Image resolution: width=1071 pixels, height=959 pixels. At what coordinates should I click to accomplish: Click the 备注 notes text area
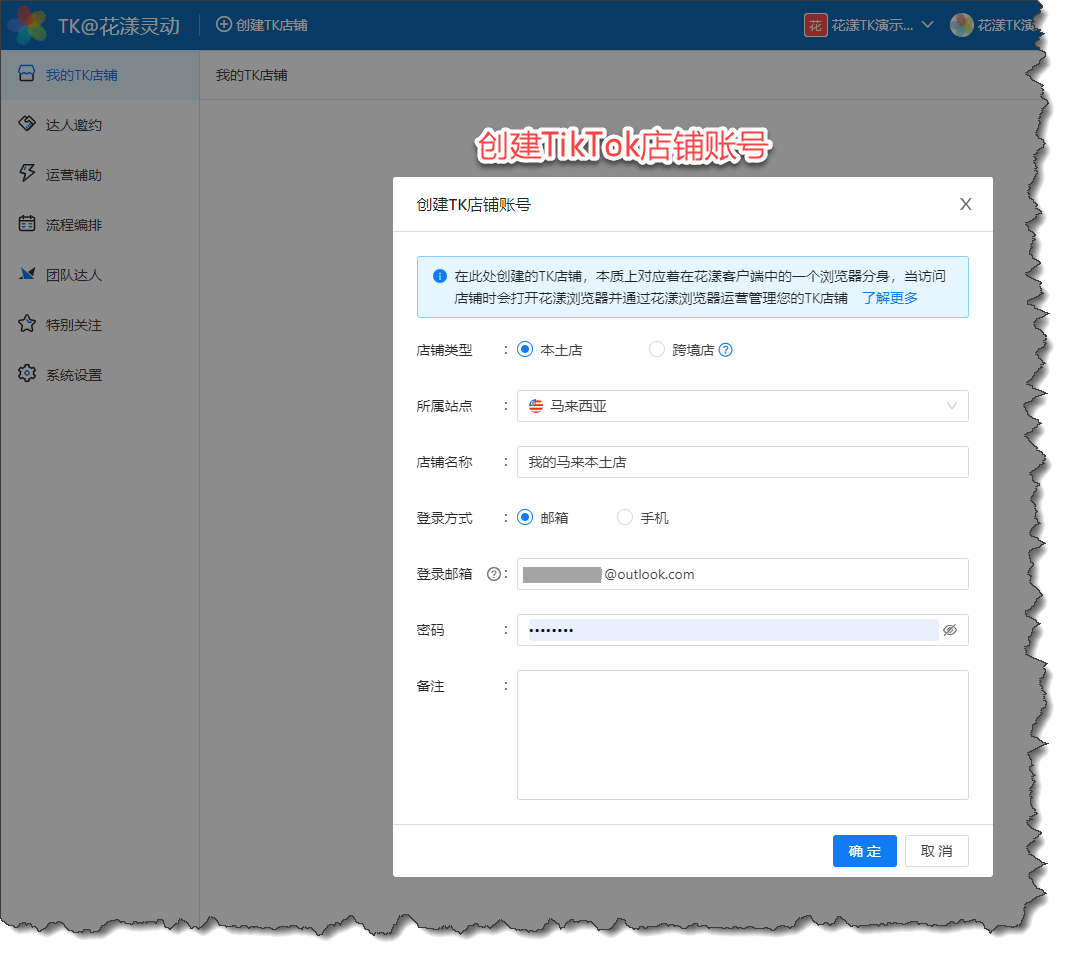pos(742,735)
